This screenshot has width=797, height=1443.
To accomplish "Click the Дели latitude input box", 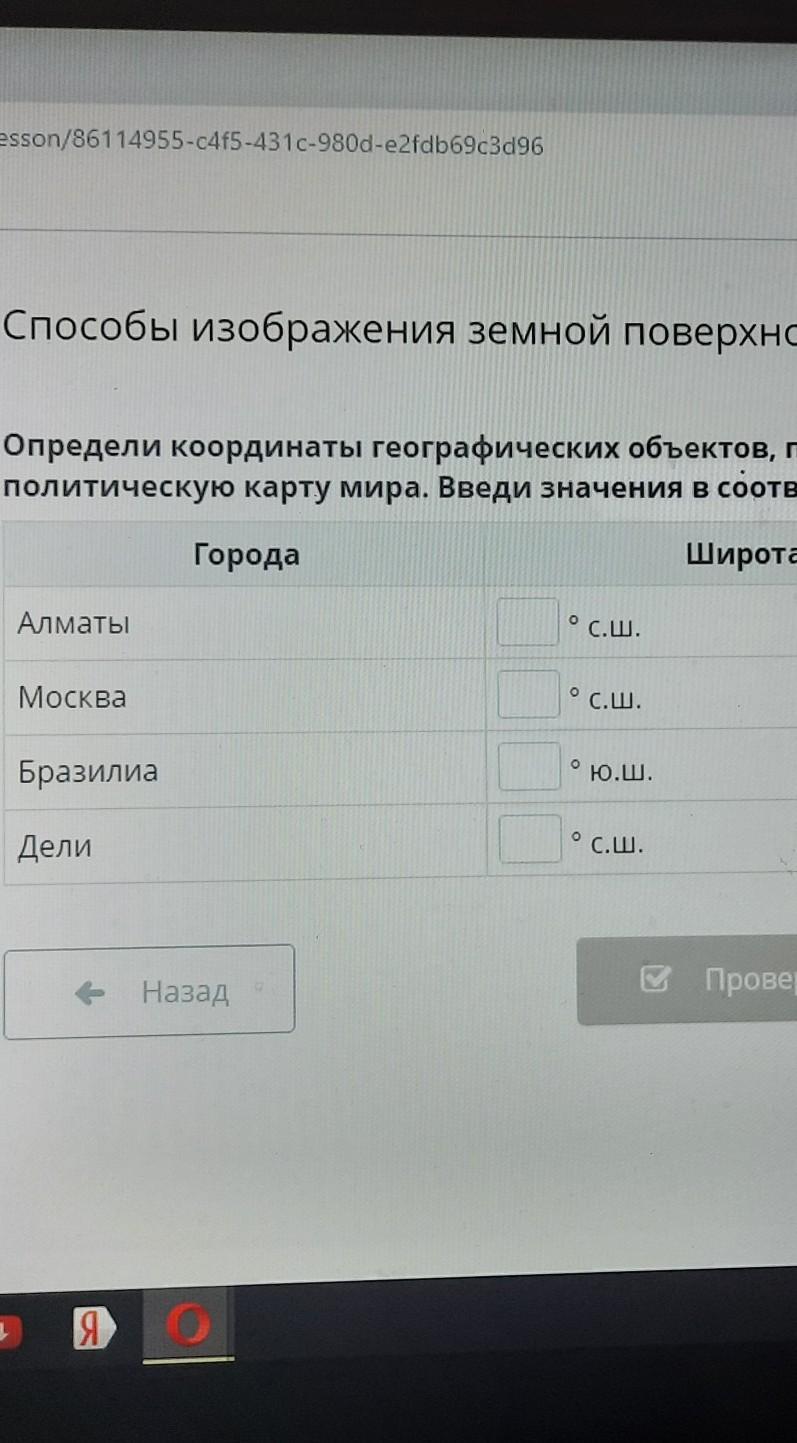I will (x=529, y=840).
